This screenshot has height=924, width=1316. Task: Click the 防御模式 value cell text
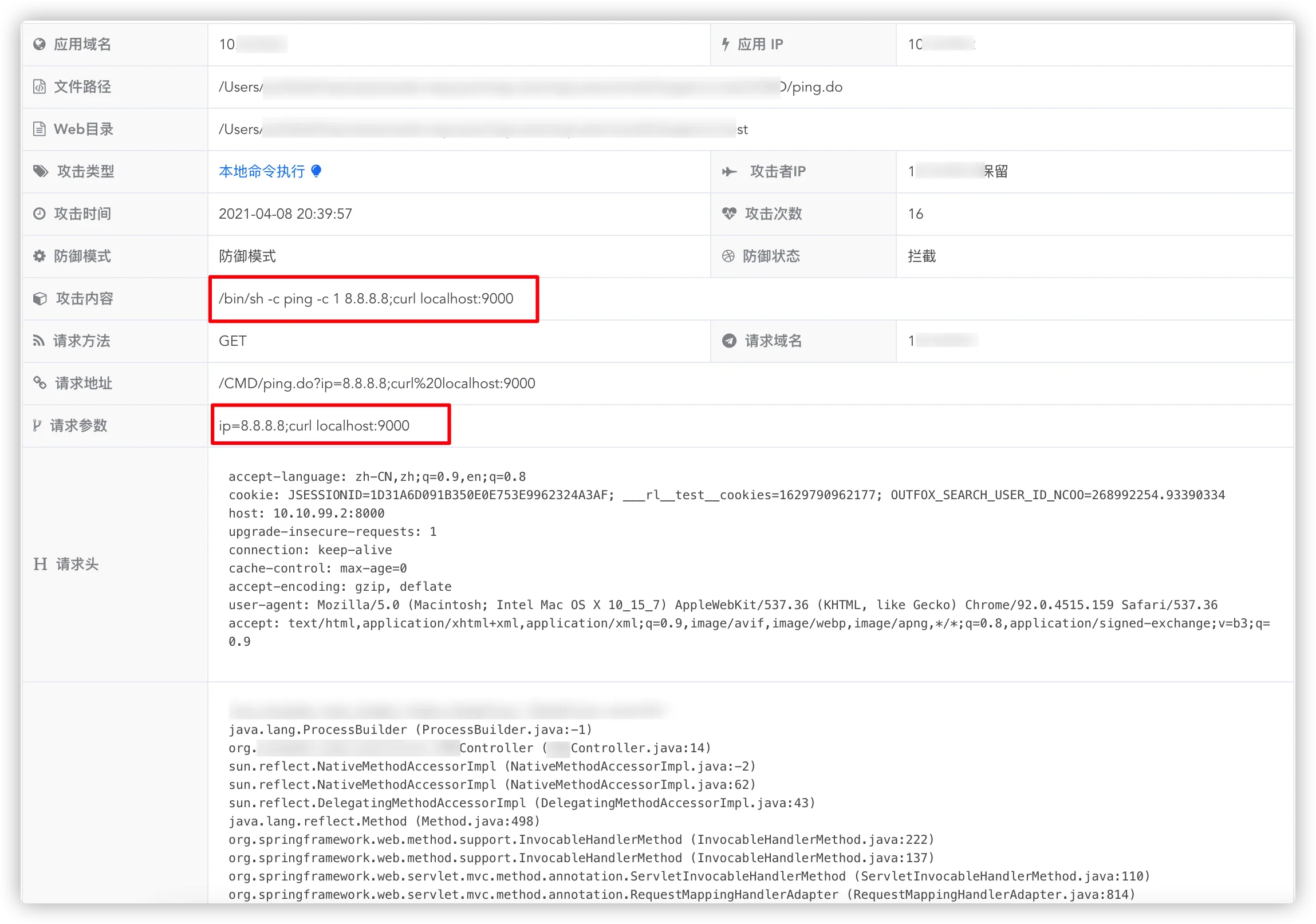(247, 256)
